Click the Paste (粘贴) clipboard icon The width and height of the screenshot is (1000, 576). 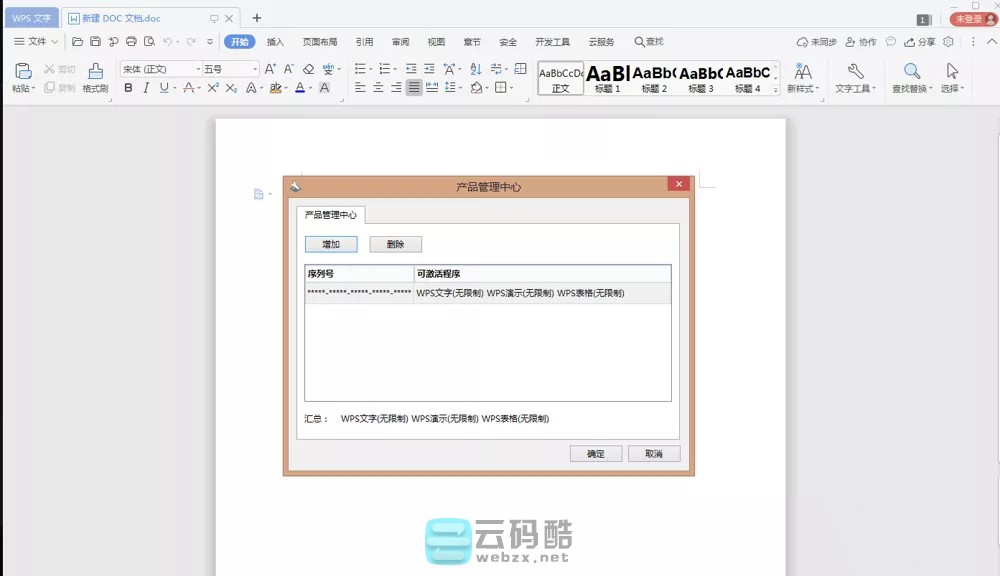click(22, 71)
